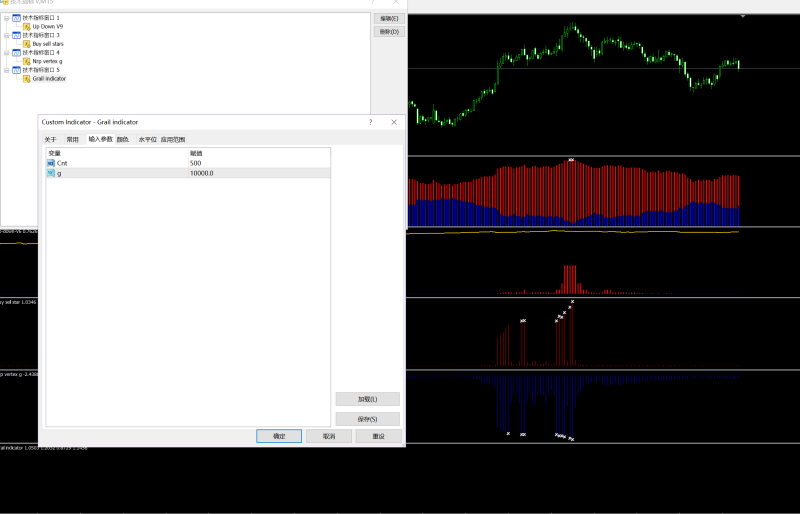Click the Cnt integer variable icon
Image resolution: width=800 pixels, height=514 pixels.
[51, 163]
